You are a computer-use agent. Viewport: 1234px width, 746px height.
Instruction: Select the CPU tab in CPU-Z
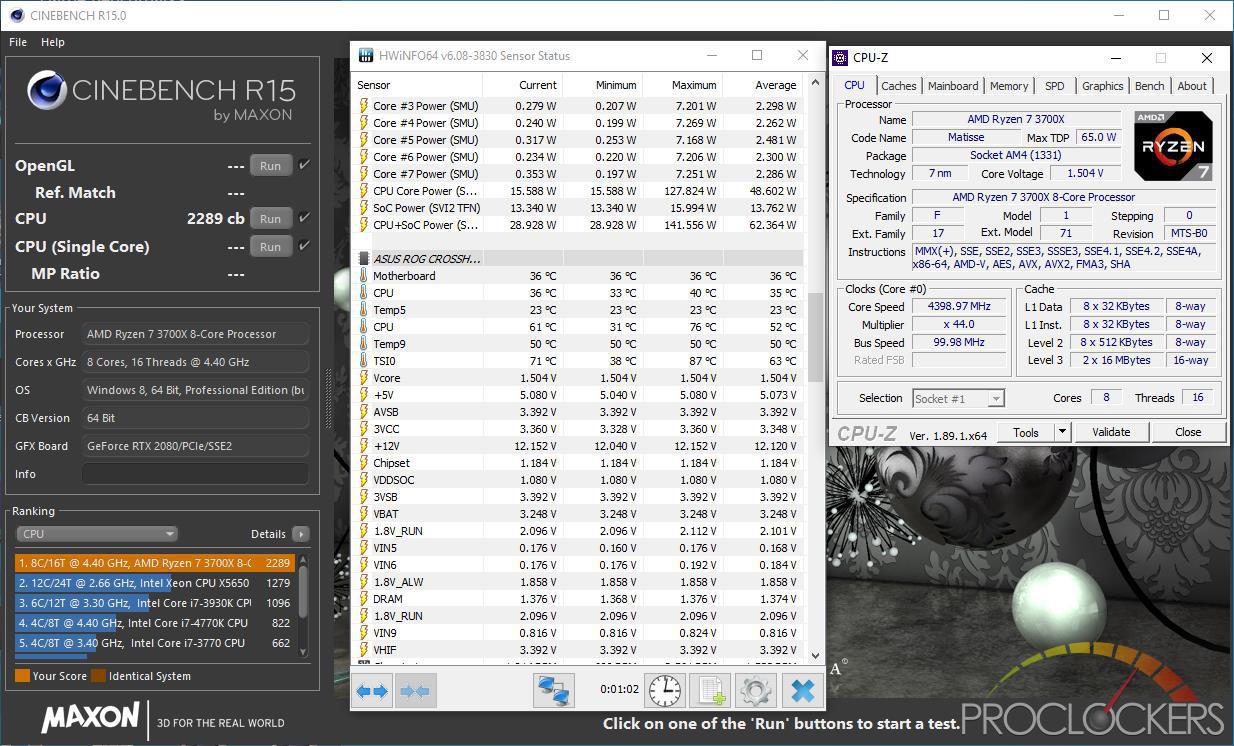coord(855,85)
